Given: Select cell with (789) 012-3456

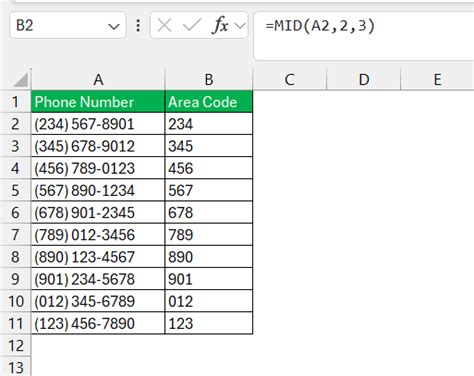Looking at the screenshot, I should coord(98,235).
